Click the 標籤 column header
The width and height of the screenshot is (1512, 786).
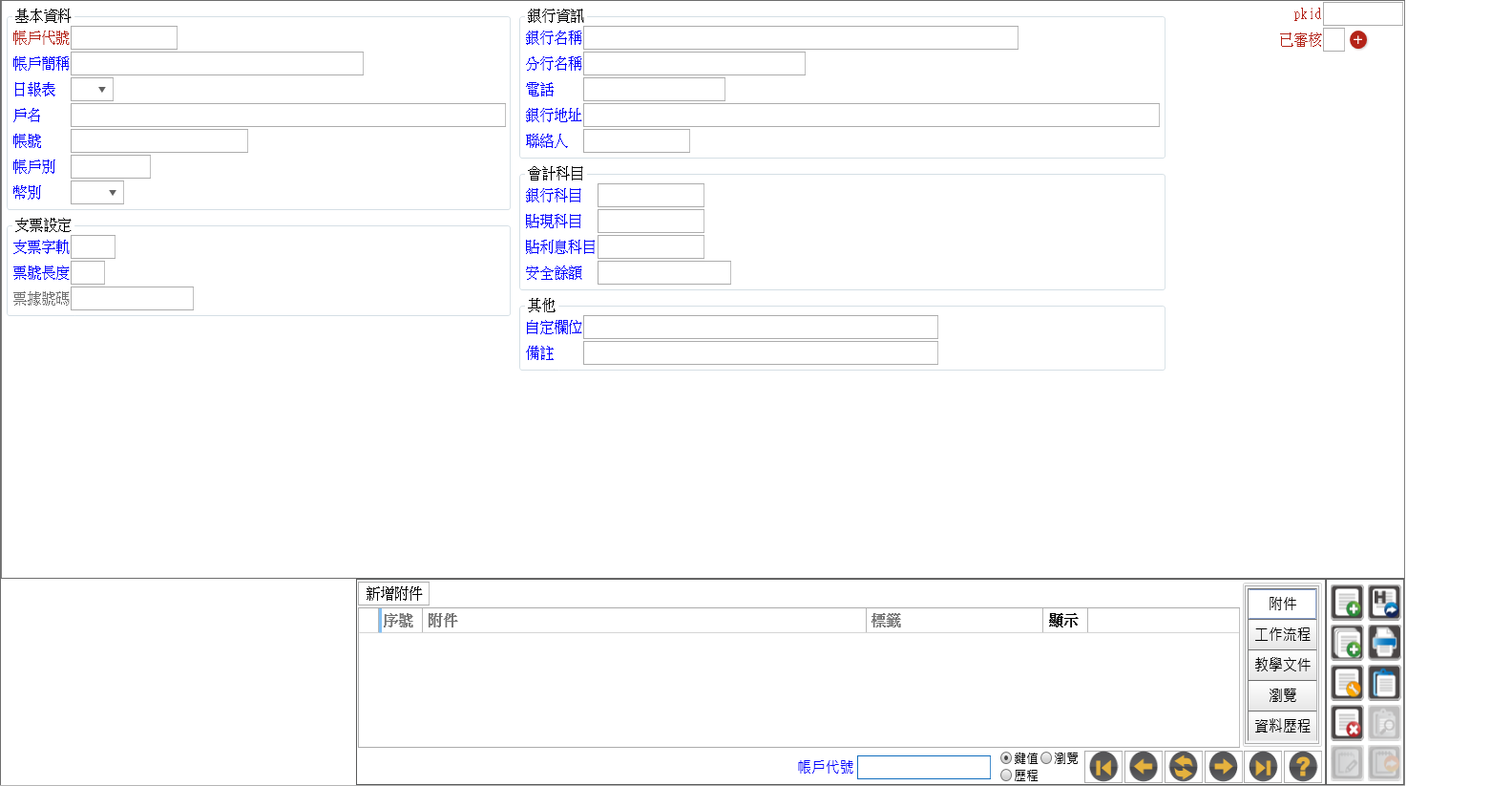[955, 621]
